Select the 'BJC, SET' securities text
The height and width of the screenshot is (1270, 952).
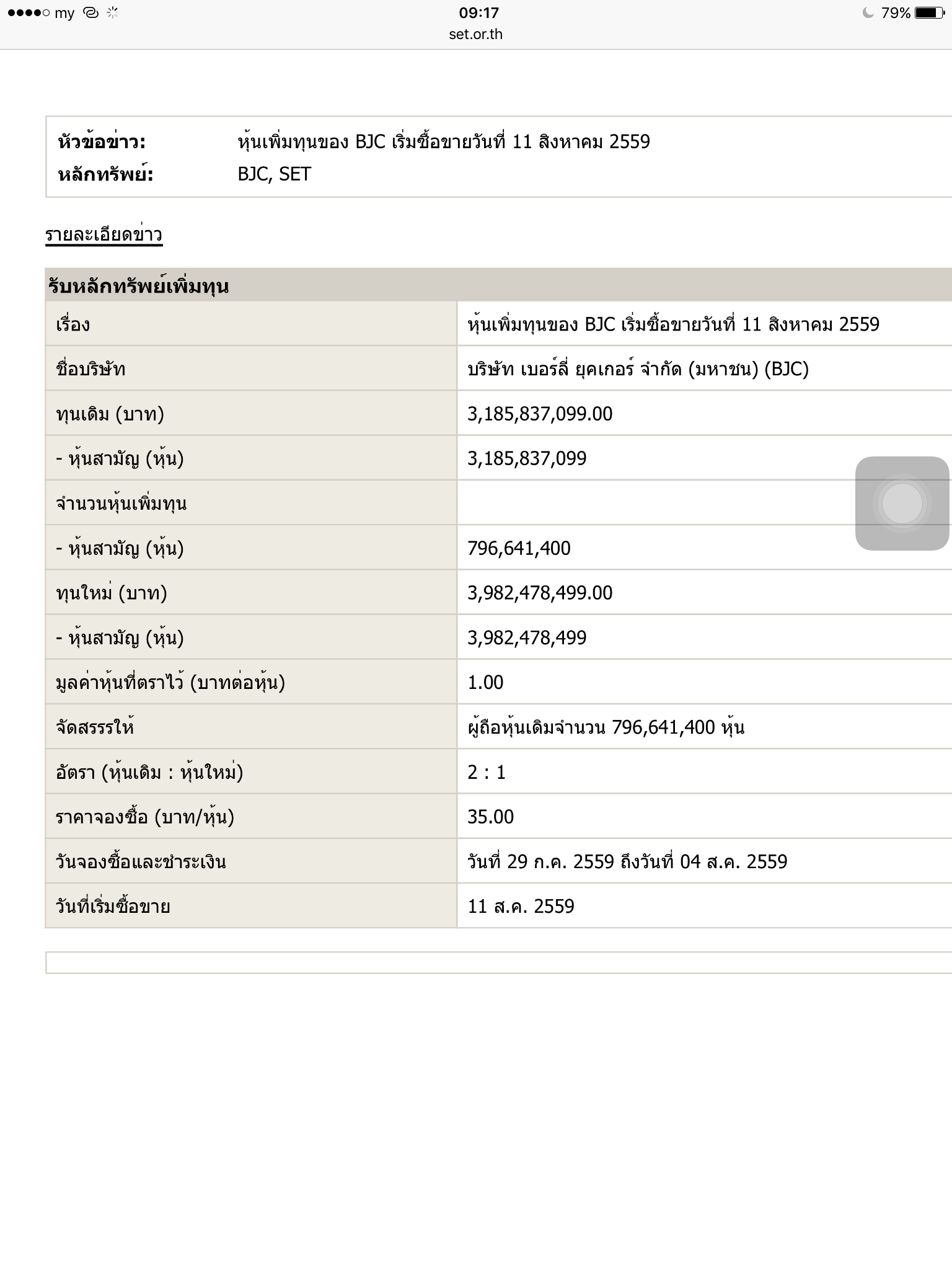coord(274,174)
